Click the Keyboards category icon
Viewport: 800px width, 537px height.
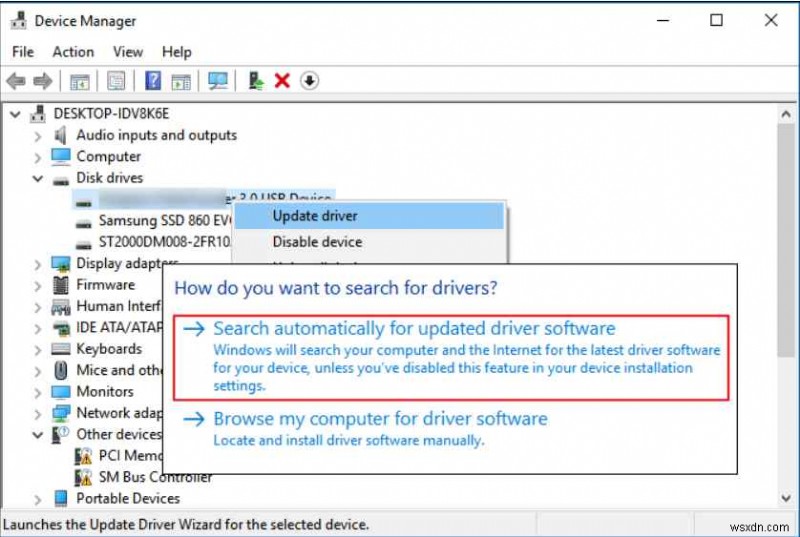61,349
